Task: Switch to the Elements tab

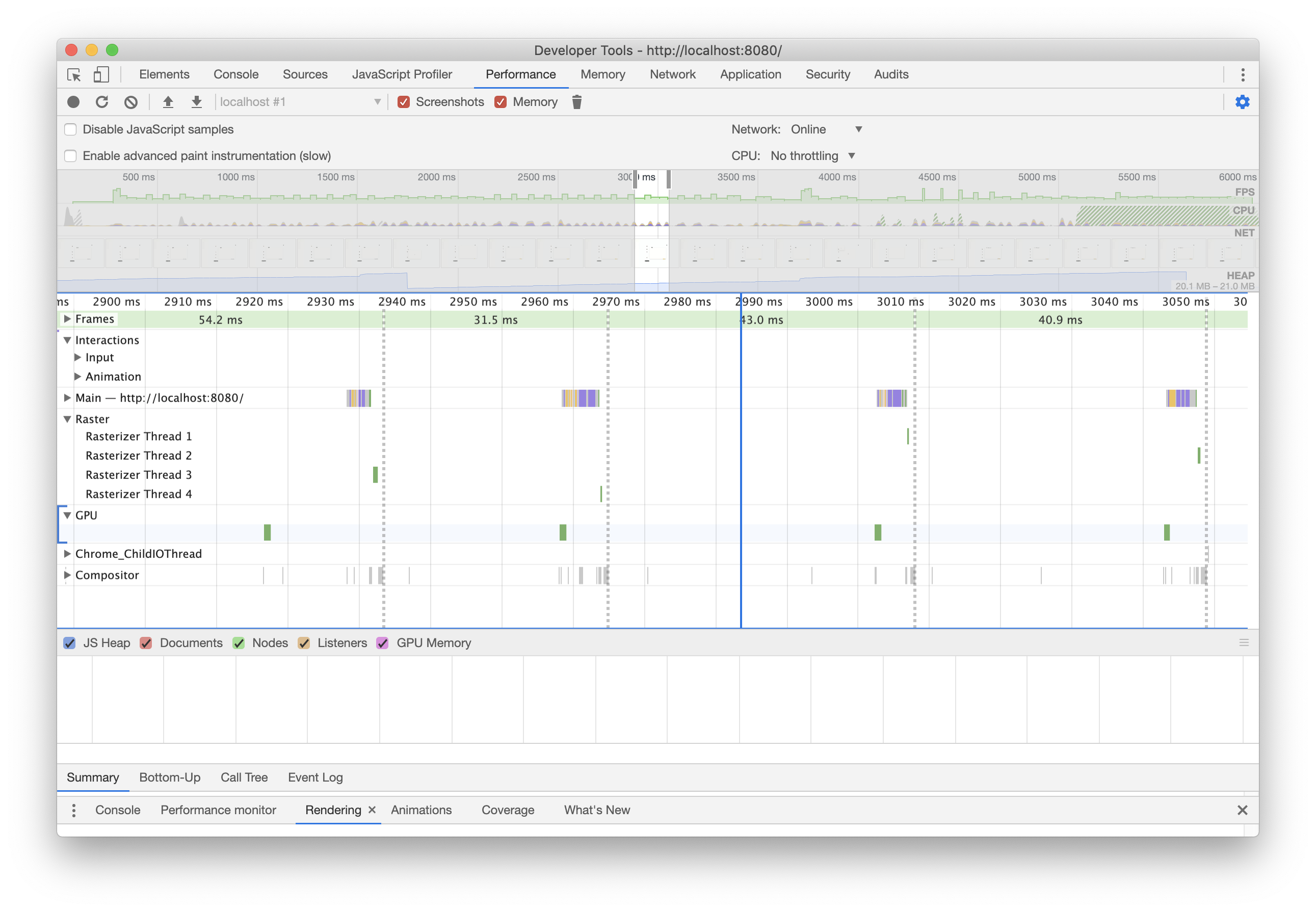Action: 164,74
